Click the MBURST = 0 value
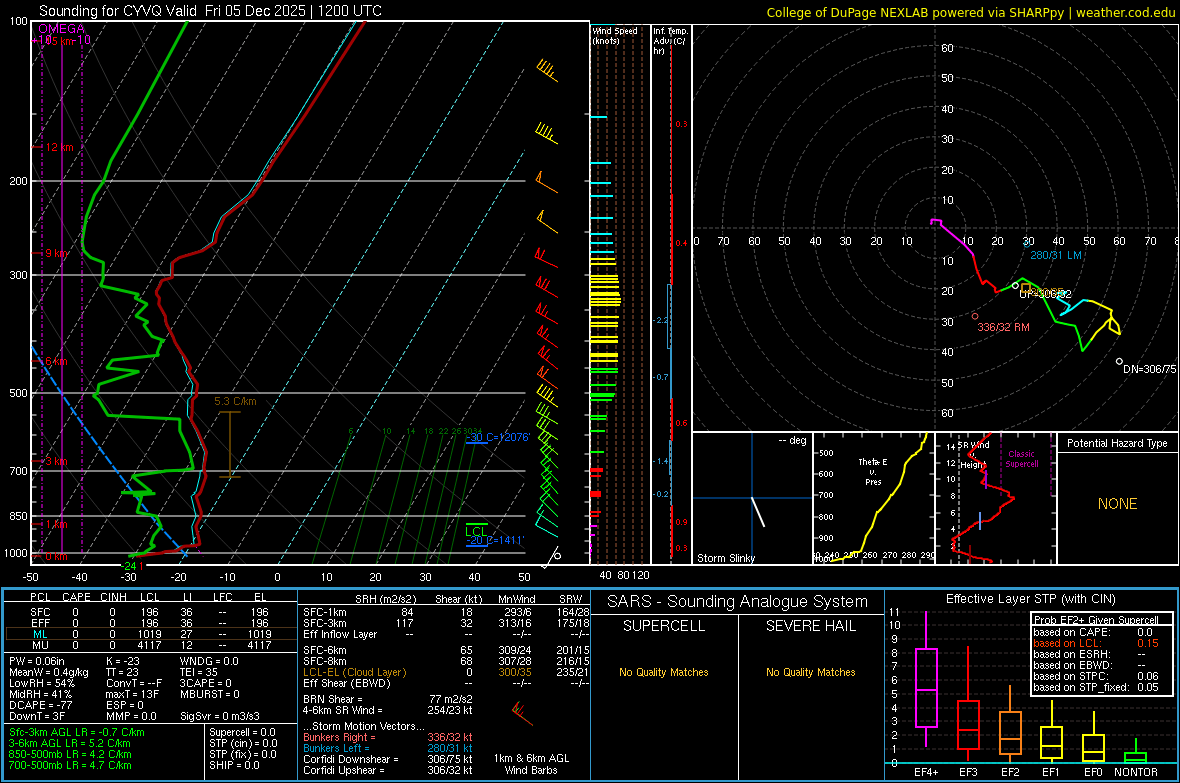The height and width of the screenshot is (783, 1180). (x=209, y=694)
